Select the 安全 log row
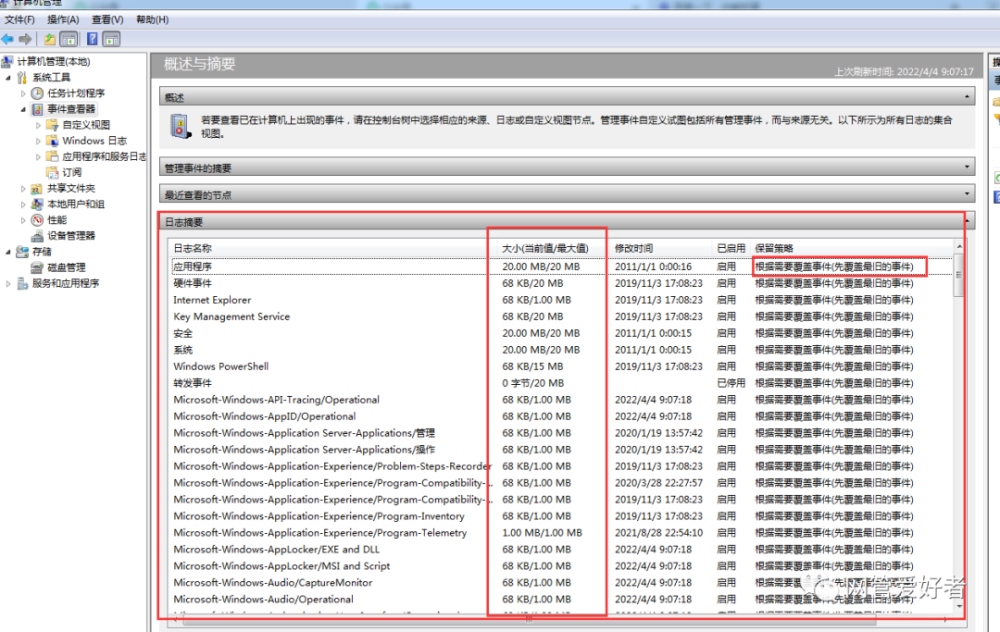The width and height of the screenshot is (1000, 632). point(561,333)
